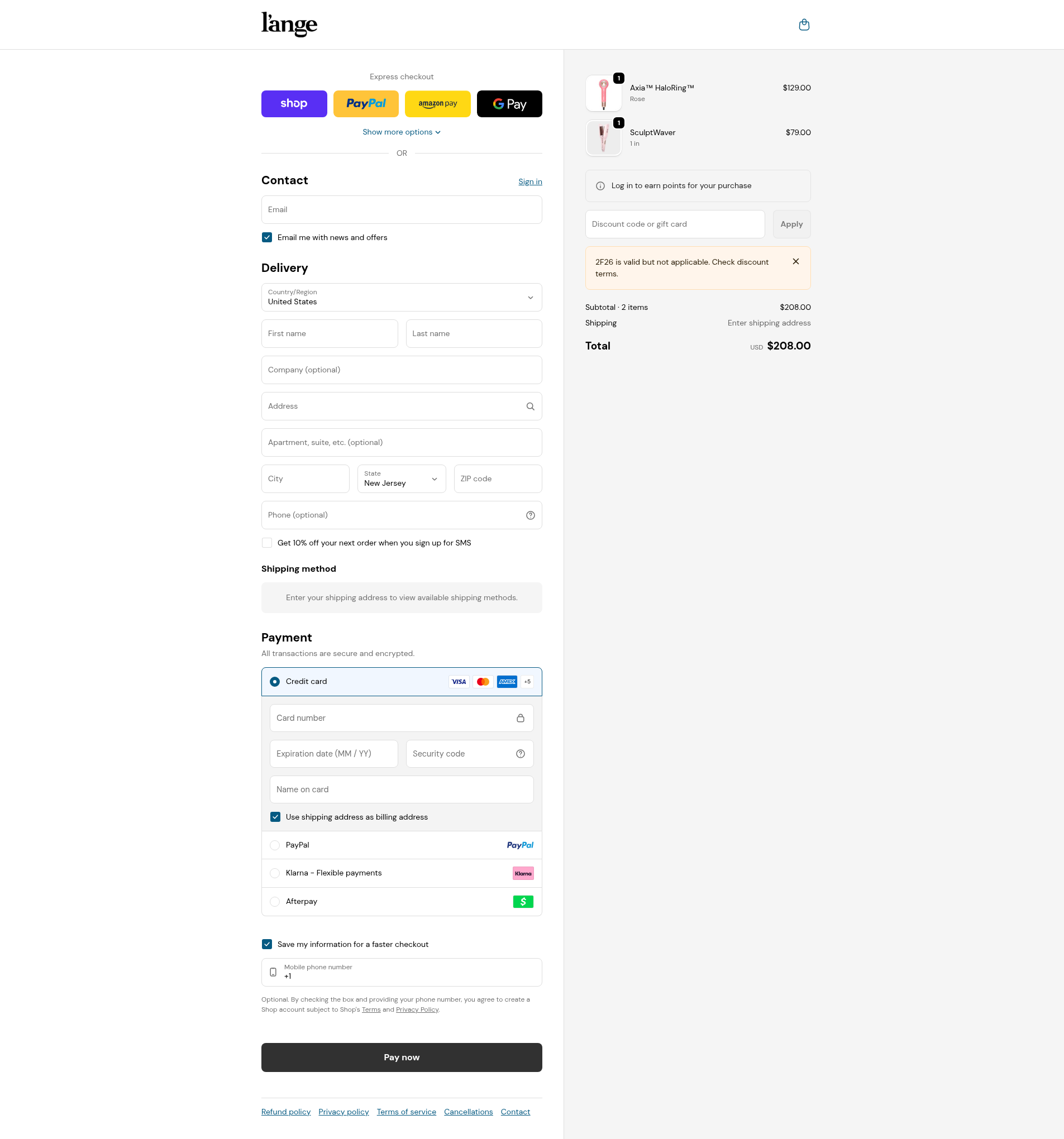The width and height of the screenshot is (1064, 1139).
Task: Open the Country/Region dropdown
Action: point(401,298)
